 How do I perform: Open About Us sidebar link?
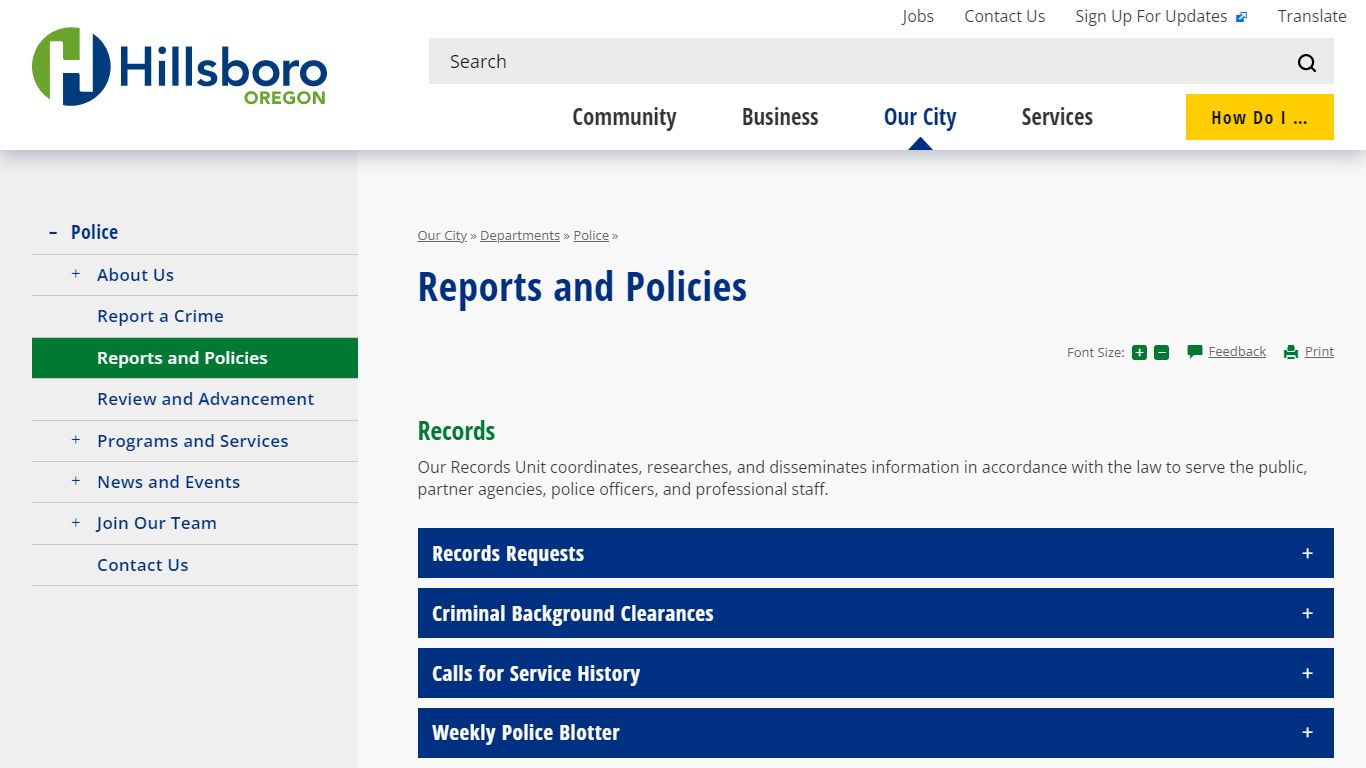coord(135,275)
